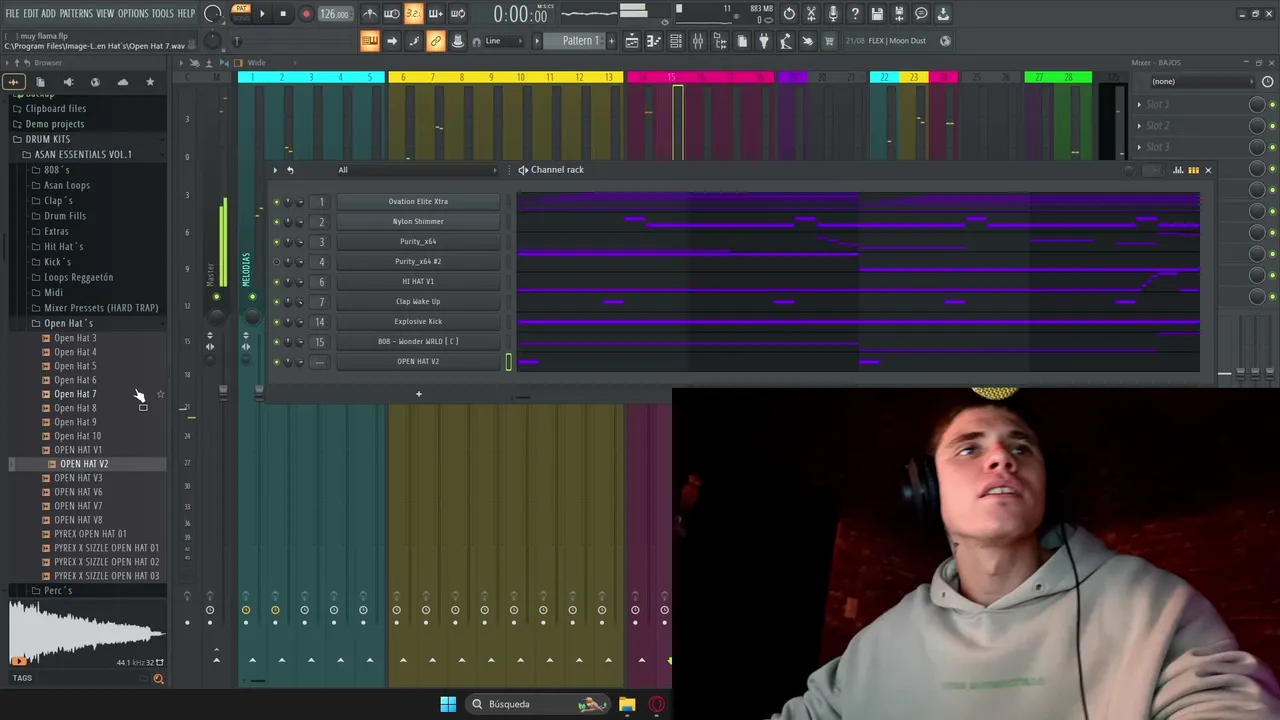The image size is (1280, 720).
Task: Adjust Ovation Elite Xtra channel volume knob
Action: pos(300,202)
